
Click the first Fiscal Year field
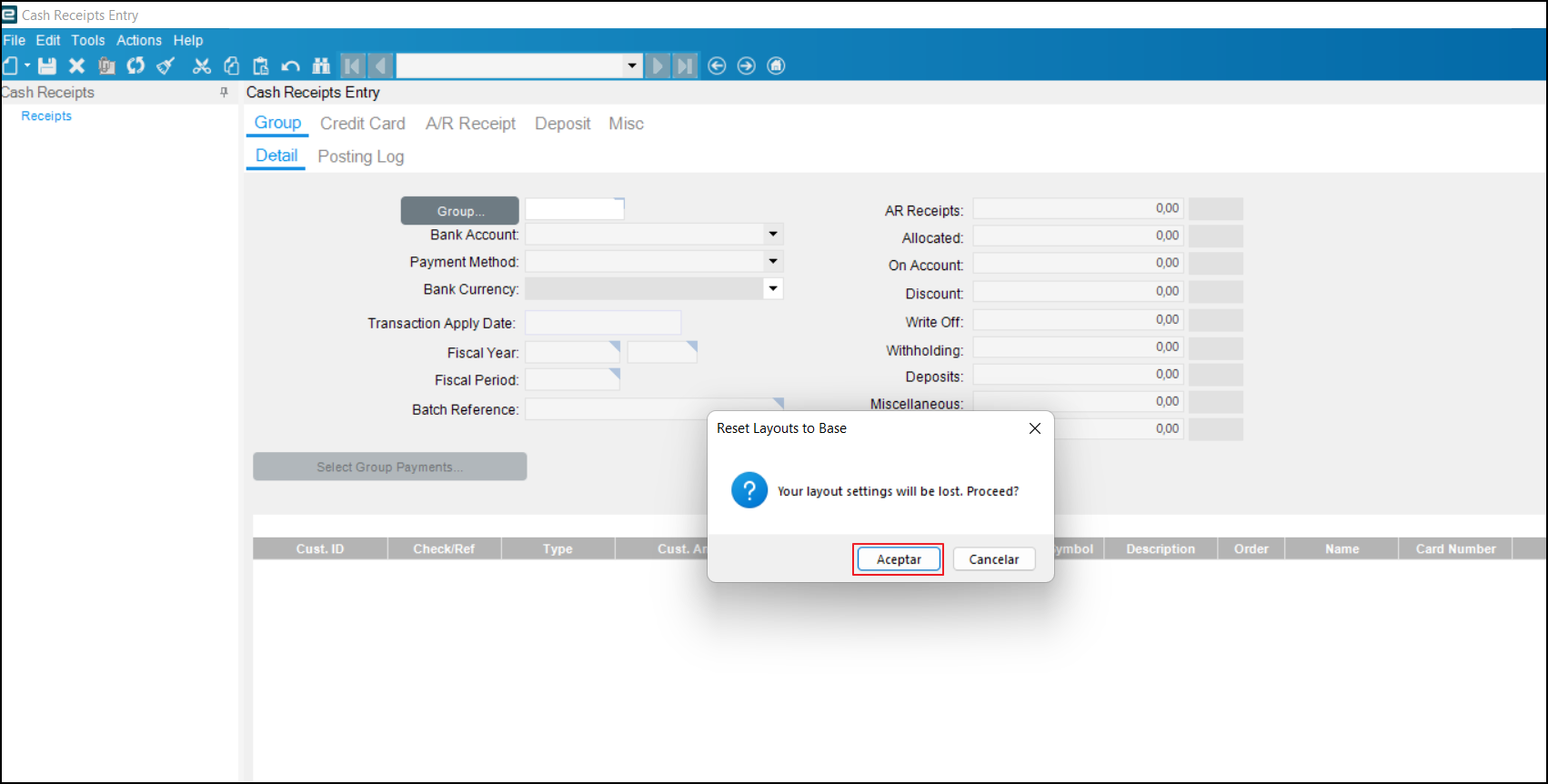point(573,352)
